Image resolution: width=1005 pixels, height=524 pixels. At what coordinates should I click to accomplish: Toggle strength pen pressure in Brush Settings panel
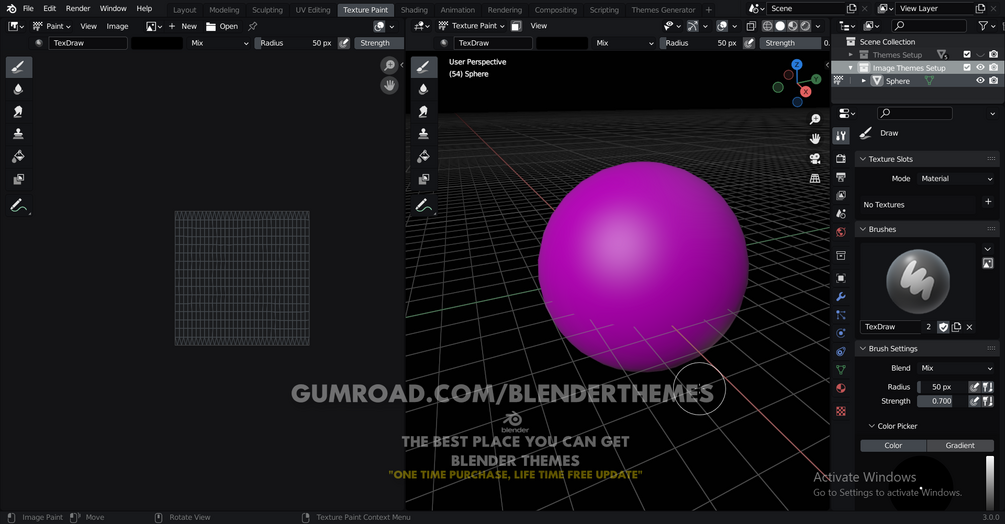974,401
